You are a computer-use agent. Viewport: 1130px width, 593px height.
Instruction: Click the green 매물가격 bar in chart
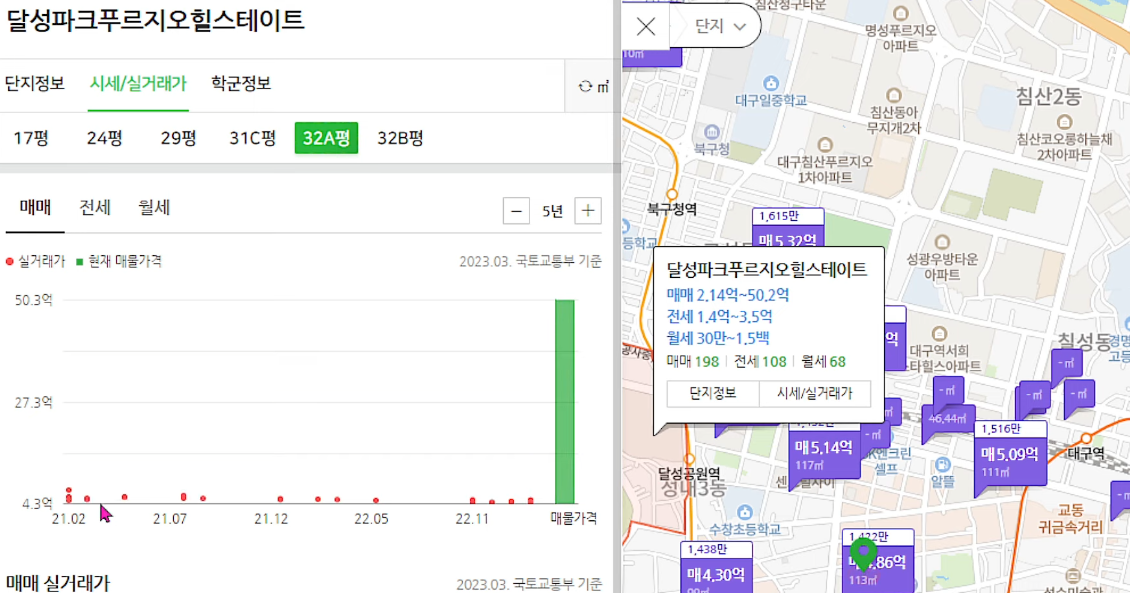(x=565, y=401)
